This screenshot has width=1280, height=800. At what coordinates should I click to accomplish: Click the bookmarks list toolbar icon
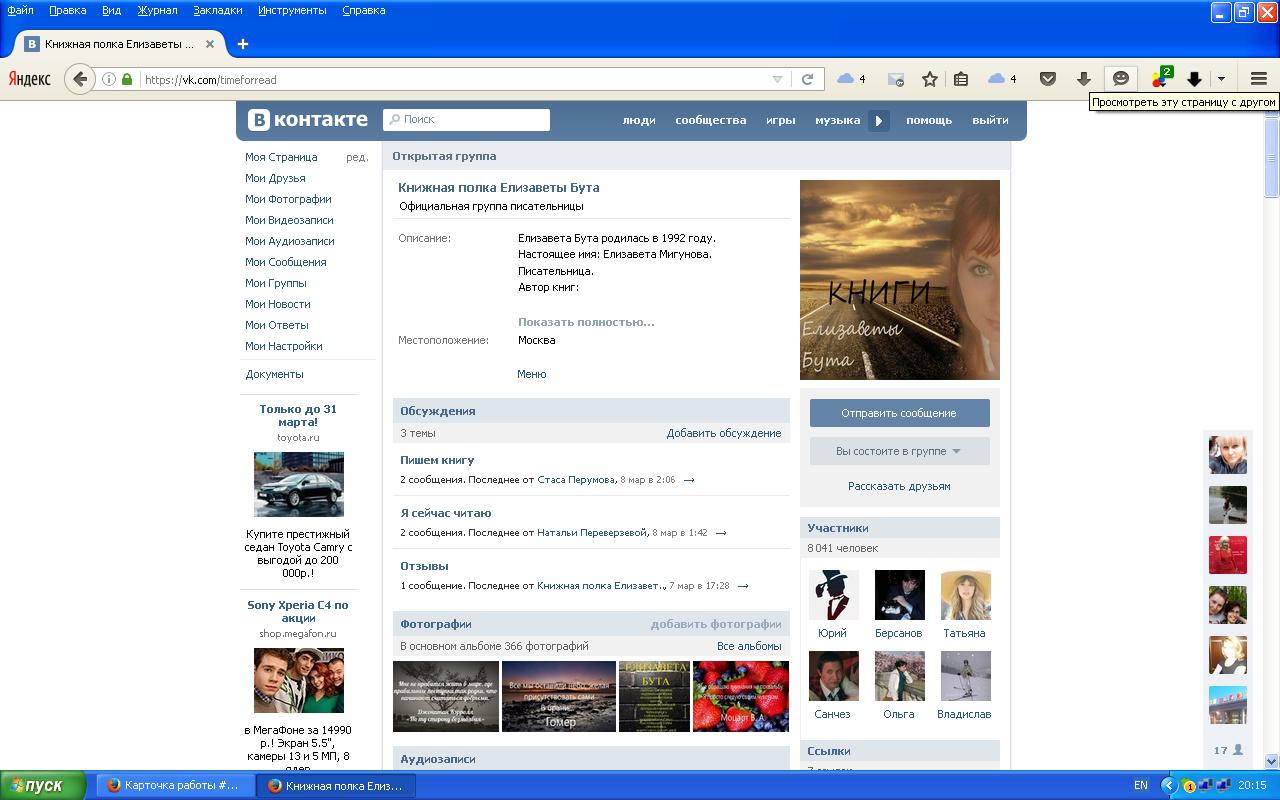(x=961, y=79)
